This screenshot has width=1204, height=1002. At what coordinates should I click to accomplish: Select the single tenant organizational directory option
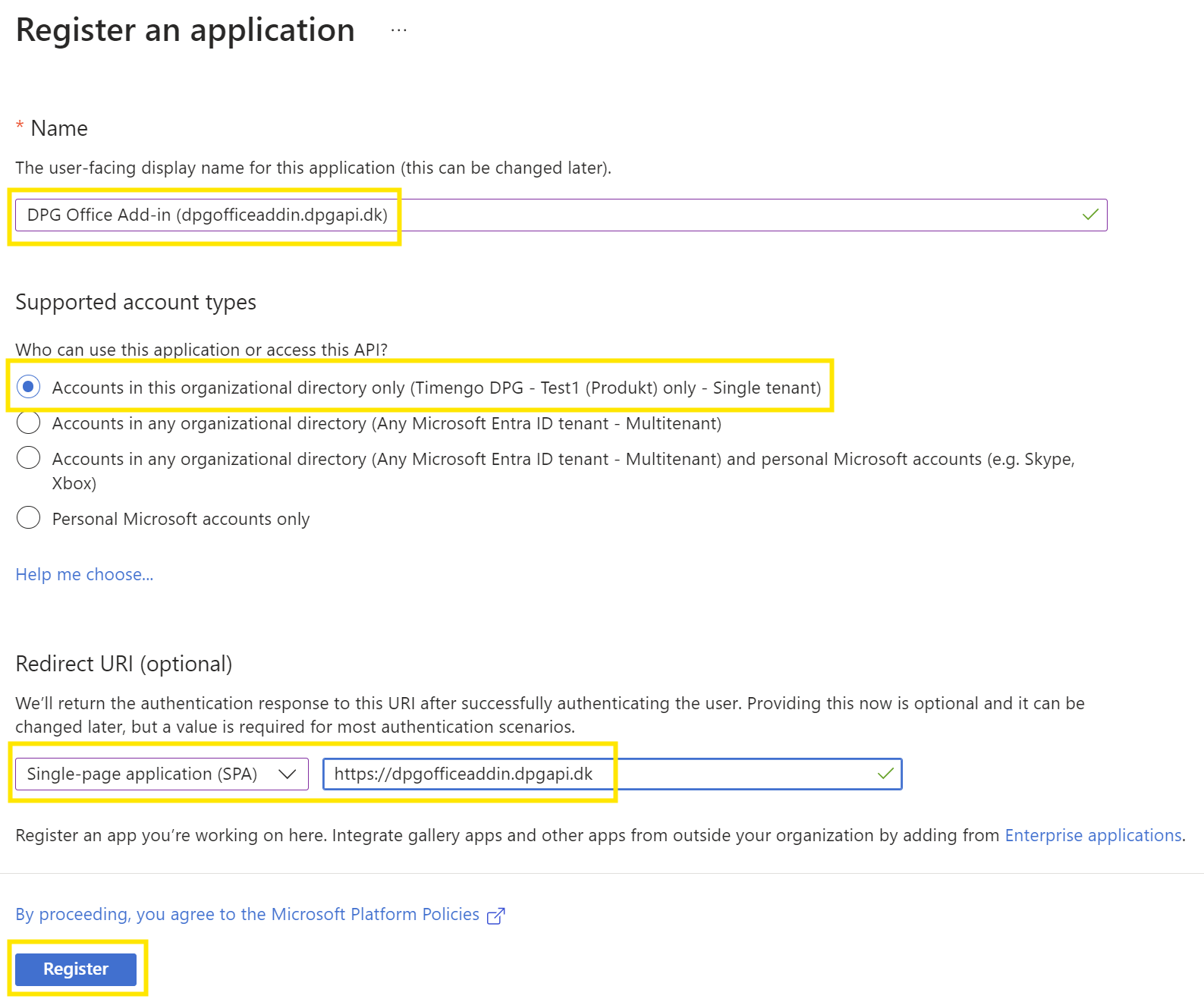[x=29, y=387]
